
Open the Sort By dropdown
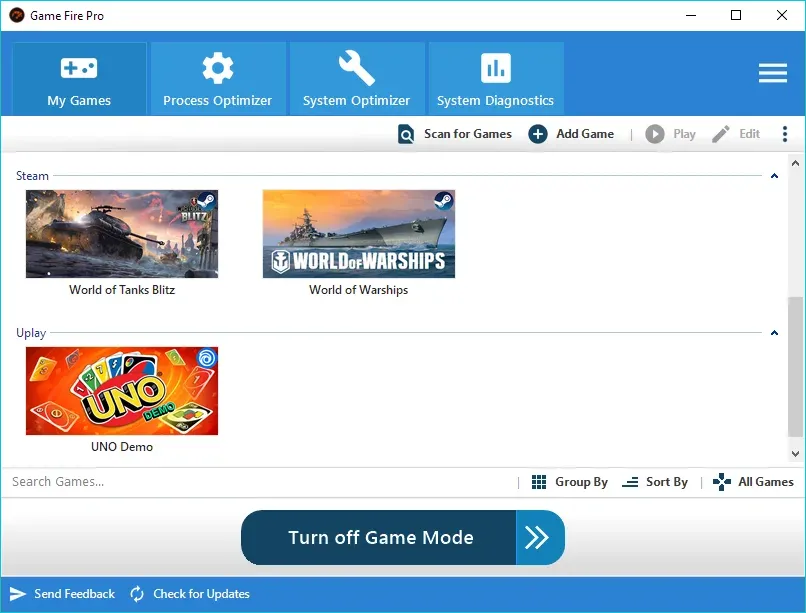click(x=655, y=482)
